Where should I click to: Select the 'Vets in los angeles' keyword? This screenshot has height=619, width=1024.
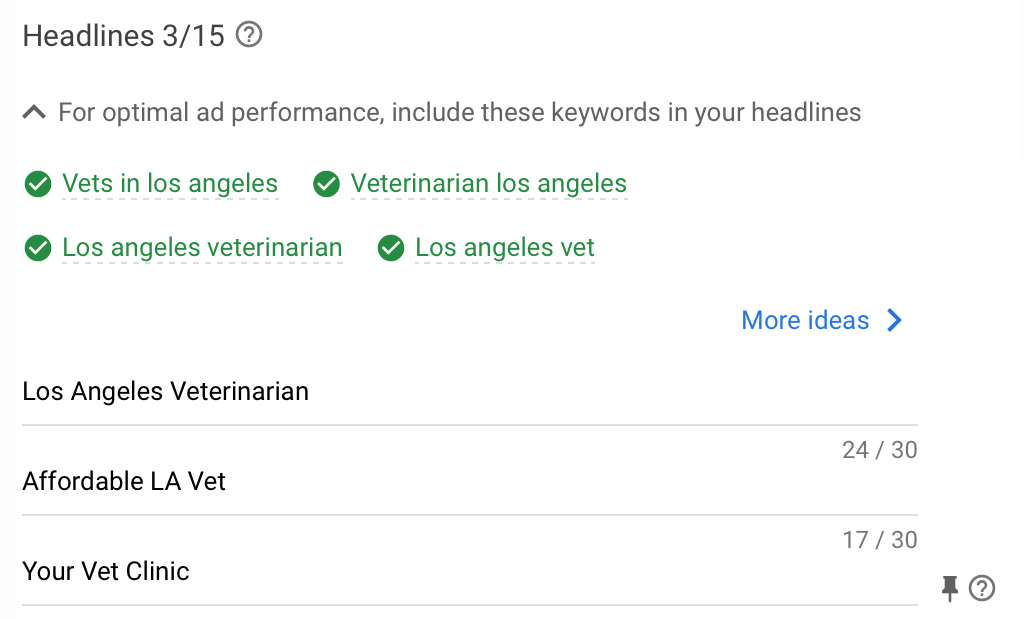click(x=170, y=184)
